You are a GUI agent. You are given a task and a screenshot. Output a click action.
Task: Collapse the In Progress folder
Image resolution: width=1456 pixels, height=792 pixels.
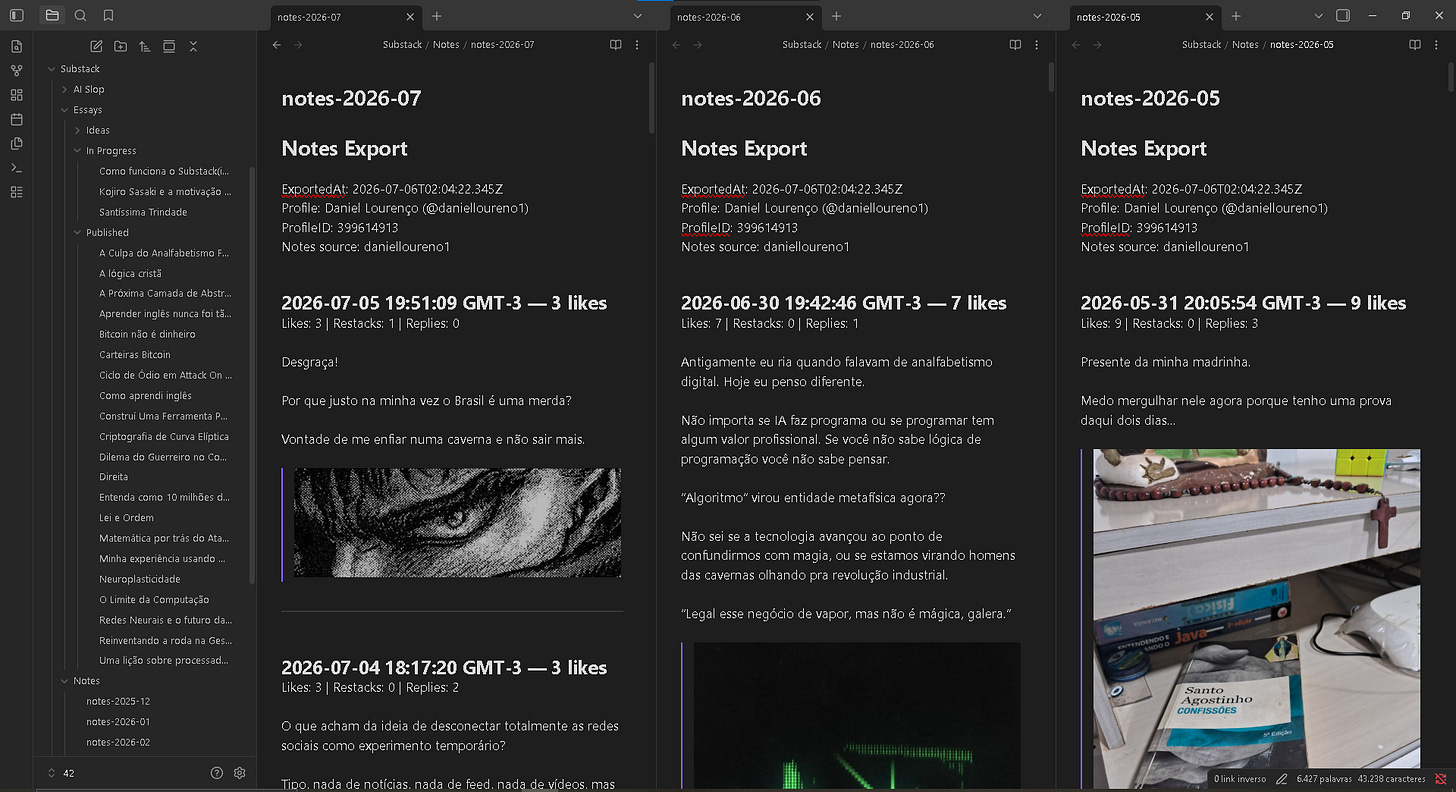pos(77,151)
